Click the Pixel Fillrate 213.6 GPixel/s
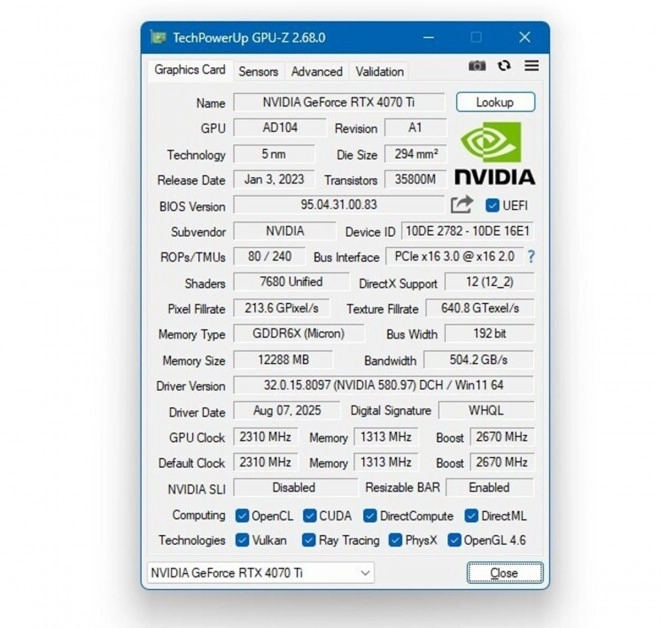This screenshot has height=628, width=660. pos(282,308)
